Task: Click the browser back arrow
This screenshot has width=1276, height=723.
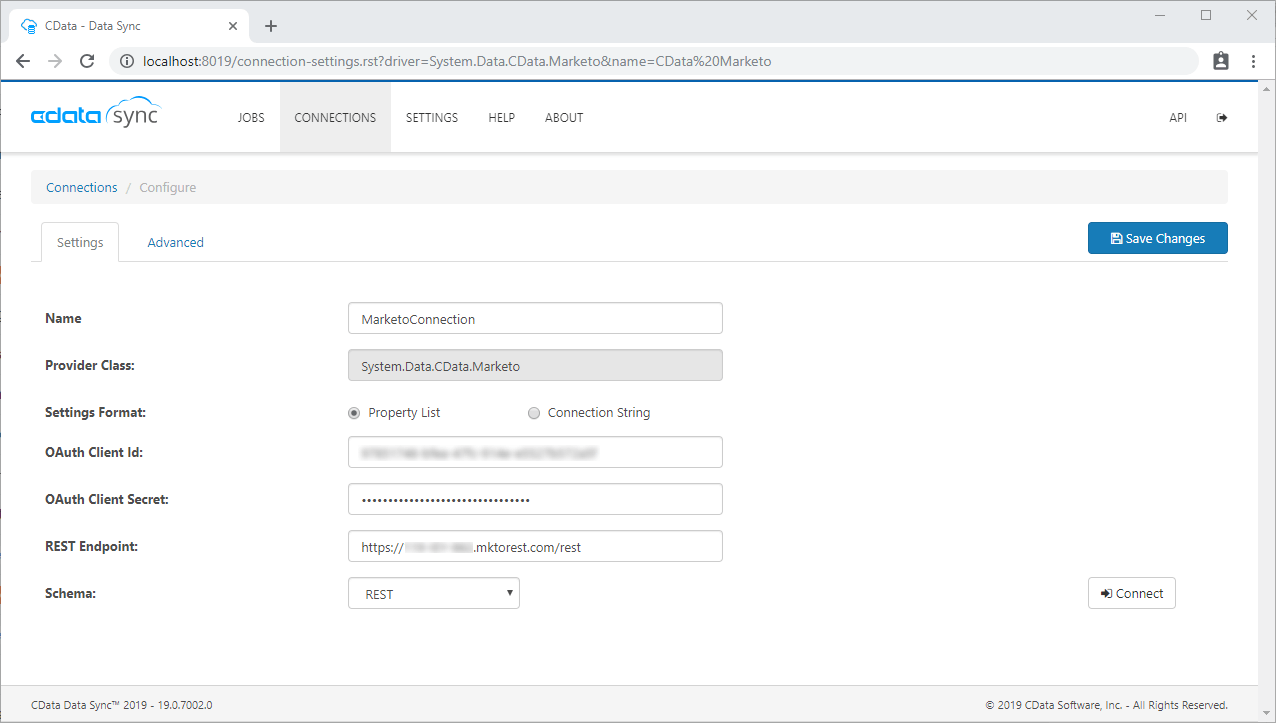Action: point(23,61)
